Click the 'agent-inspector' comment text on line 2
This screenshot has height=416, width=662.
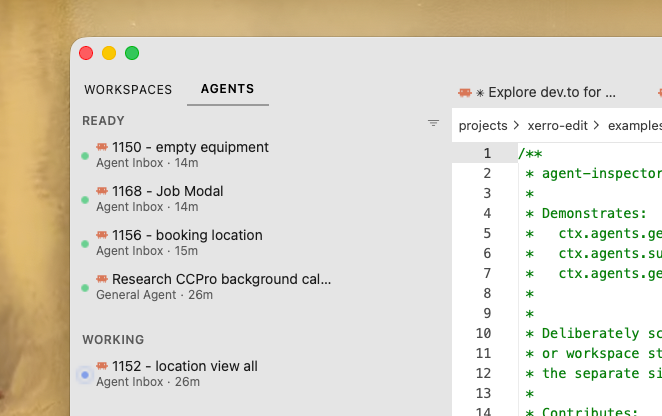pos(602,173)
